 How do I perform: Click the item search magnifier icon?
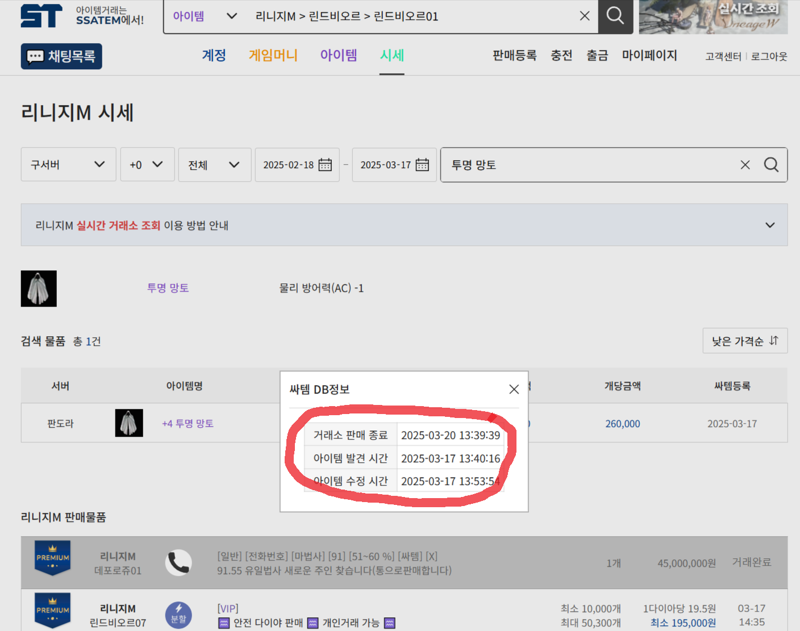771,165
